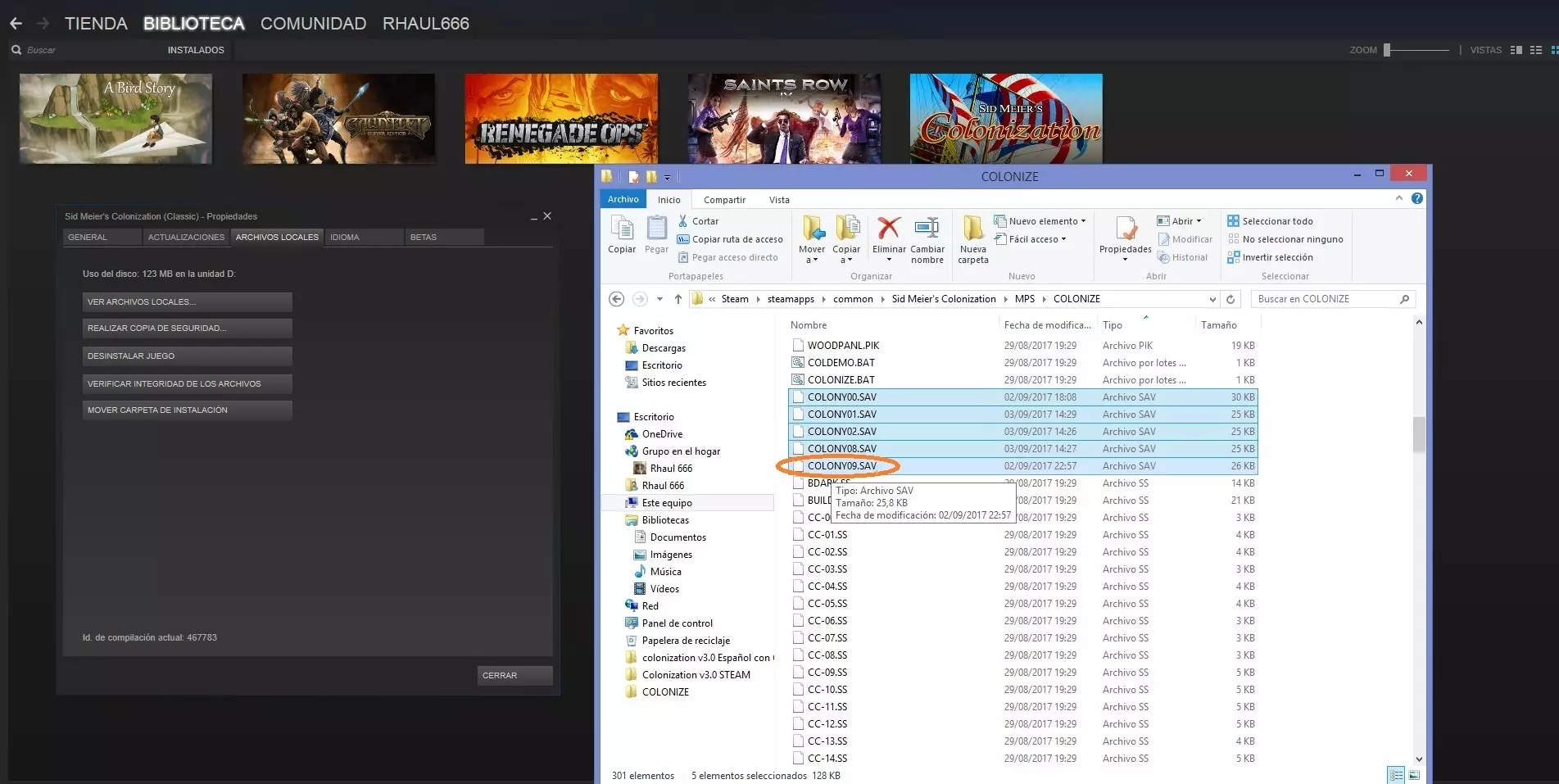Click Seleccionar todo in the ribbon
1559x784 pixels.
point(1276,221)
